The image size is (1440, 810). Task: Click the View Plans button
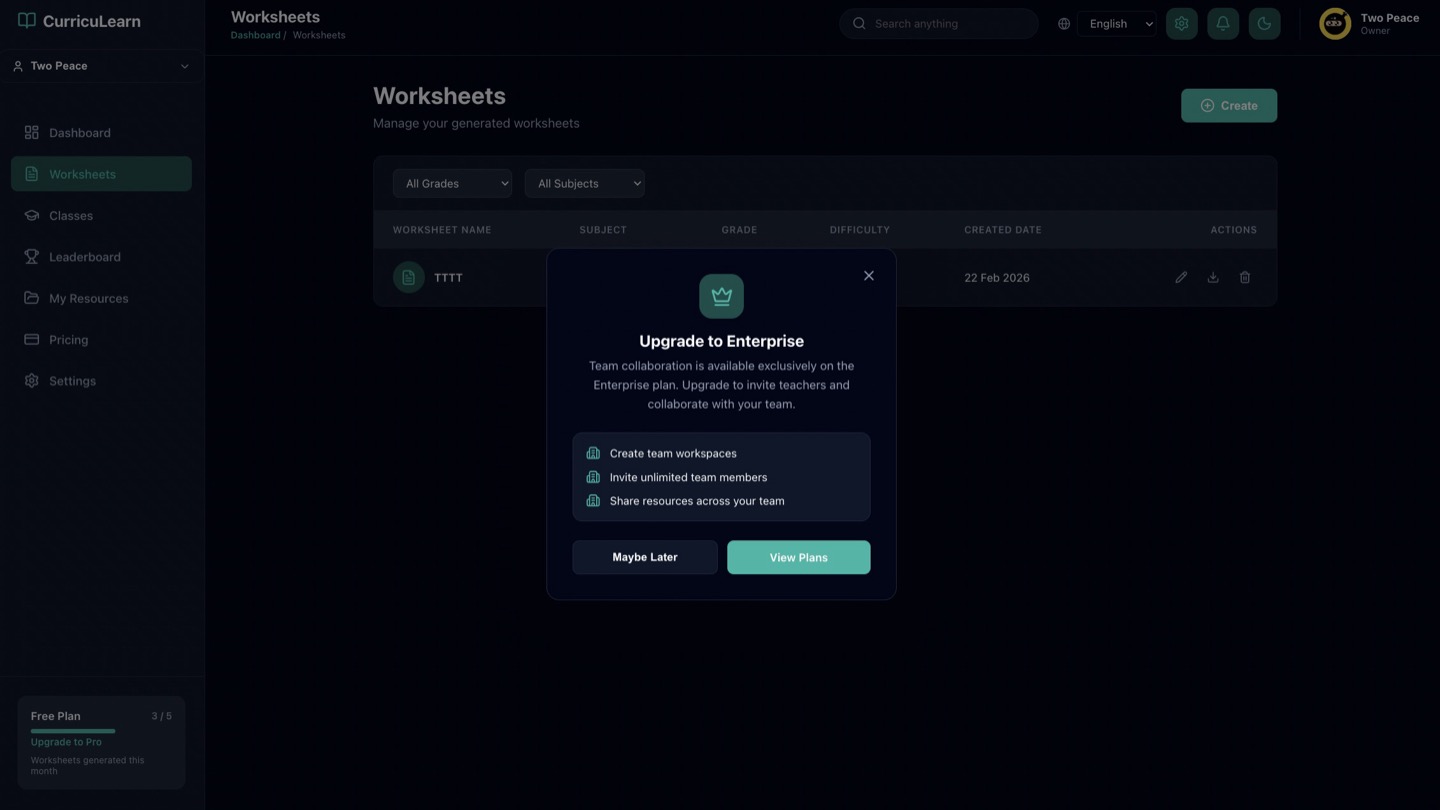pyautogui.click(x=799, y=557)
